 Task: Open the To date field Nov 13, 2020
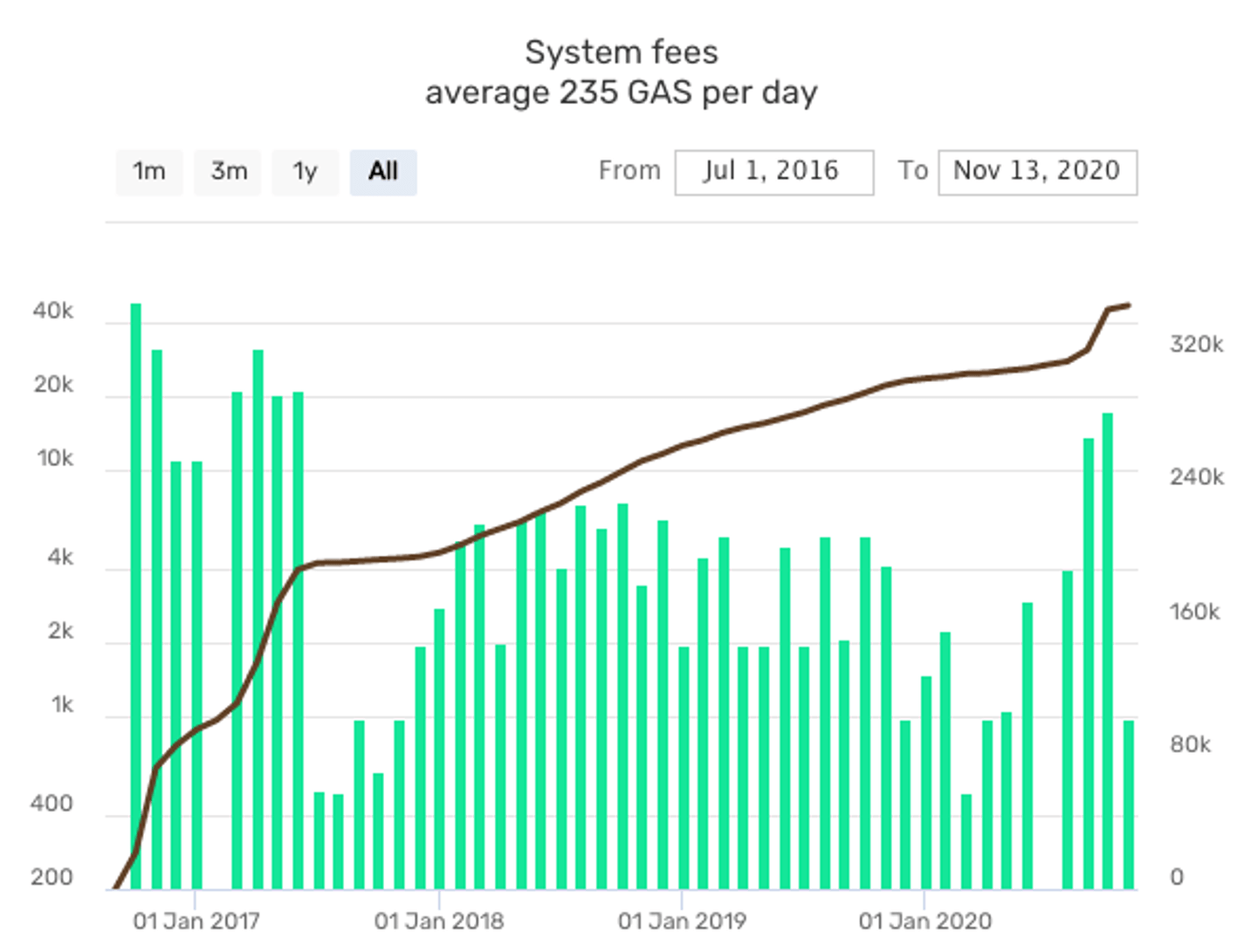tap(1037, 172)
